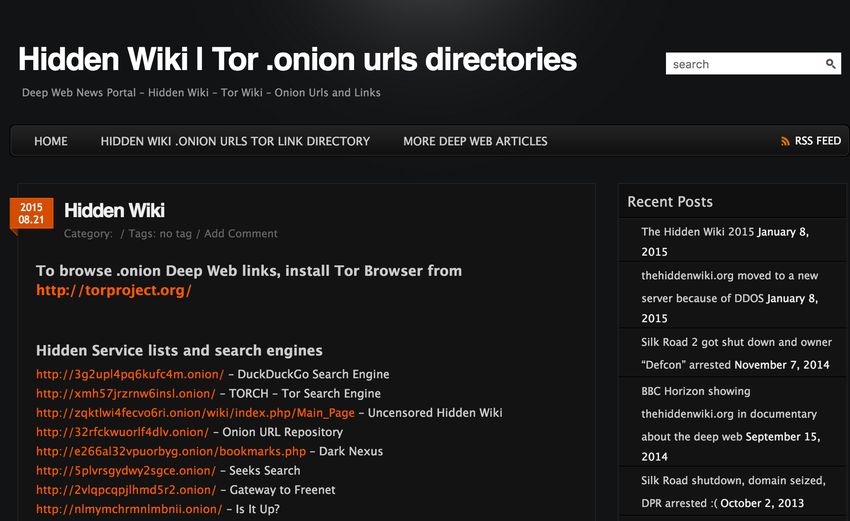Click the Onion URL Repository description text
This screenshot has height=521, width=850.
click(x=282, y=432)
